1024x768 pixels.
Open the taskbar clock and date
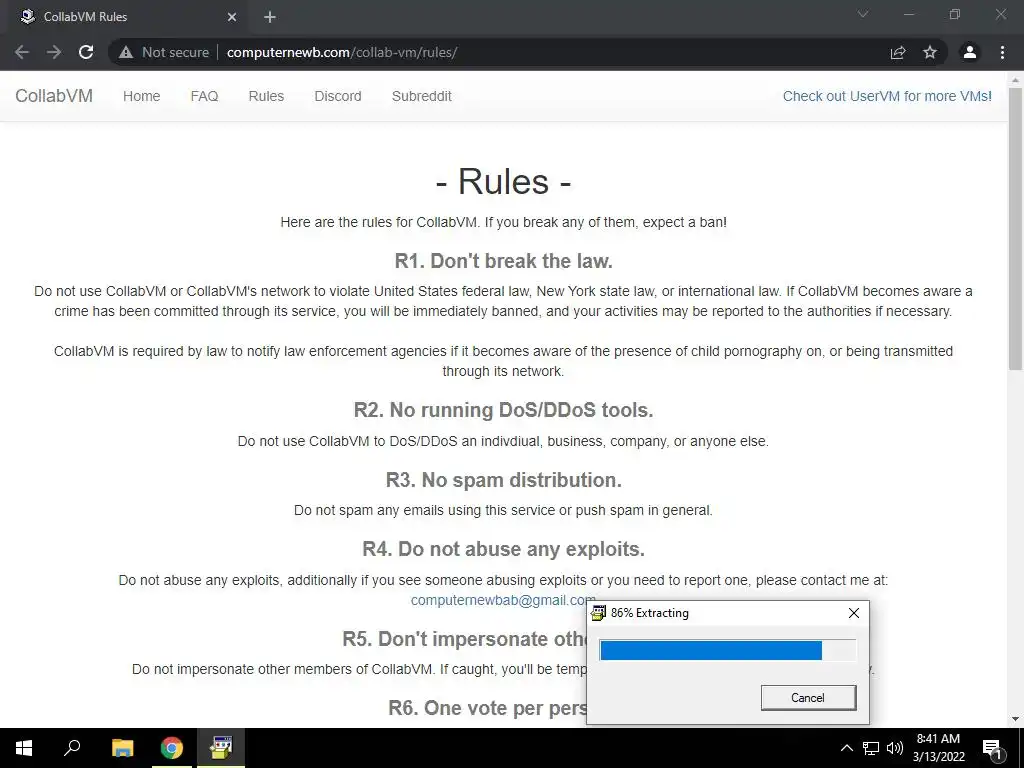(x=938, y=748)
